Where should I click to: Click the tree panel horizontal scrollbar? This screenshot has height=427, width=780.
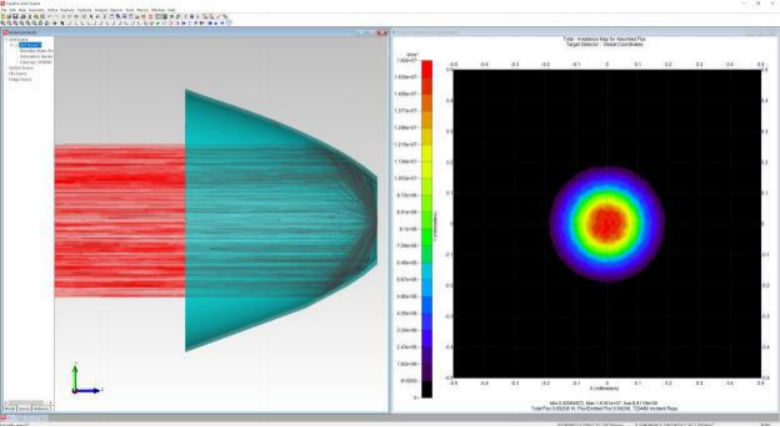point(28,402)
